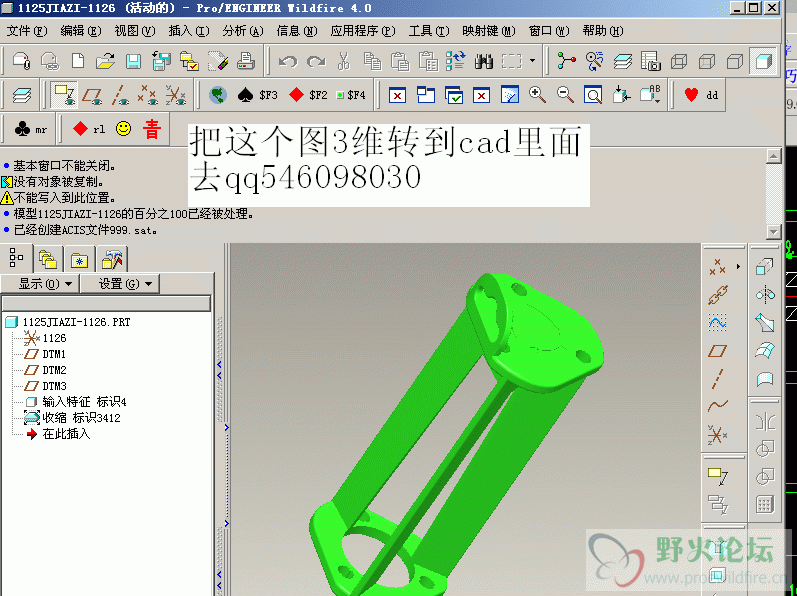Screen dimensions: 797x596
Task: Undo the last action with the curved arrow
Action: click(288, 61)
